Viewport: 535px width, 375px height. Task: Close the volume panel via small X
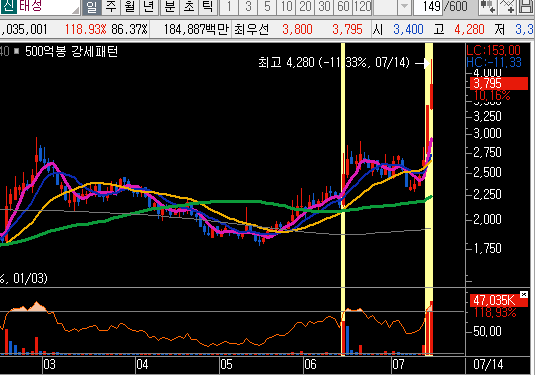pos(524,294)
